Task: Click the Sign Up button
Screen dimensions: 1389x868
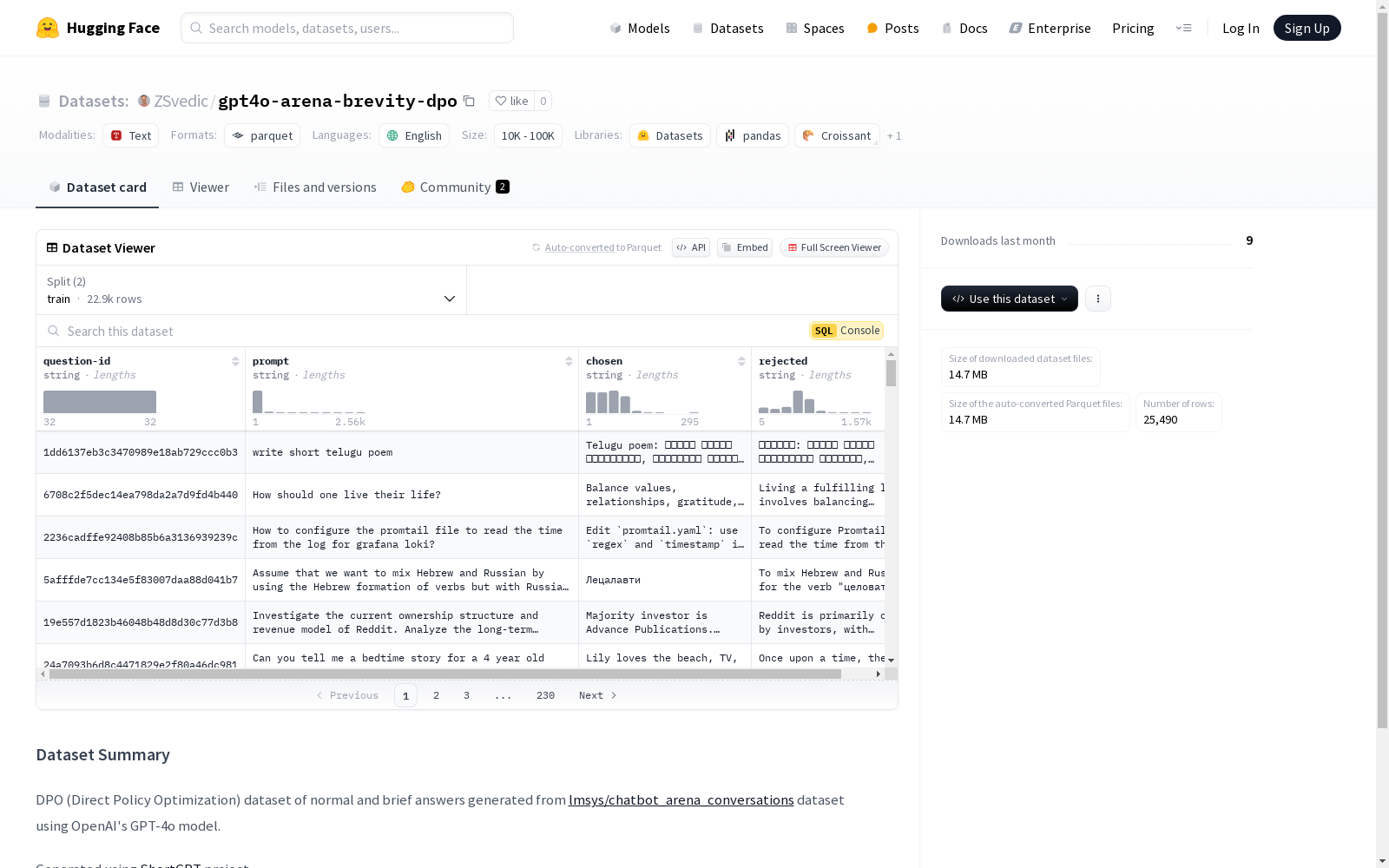Action: (1307, 28)
